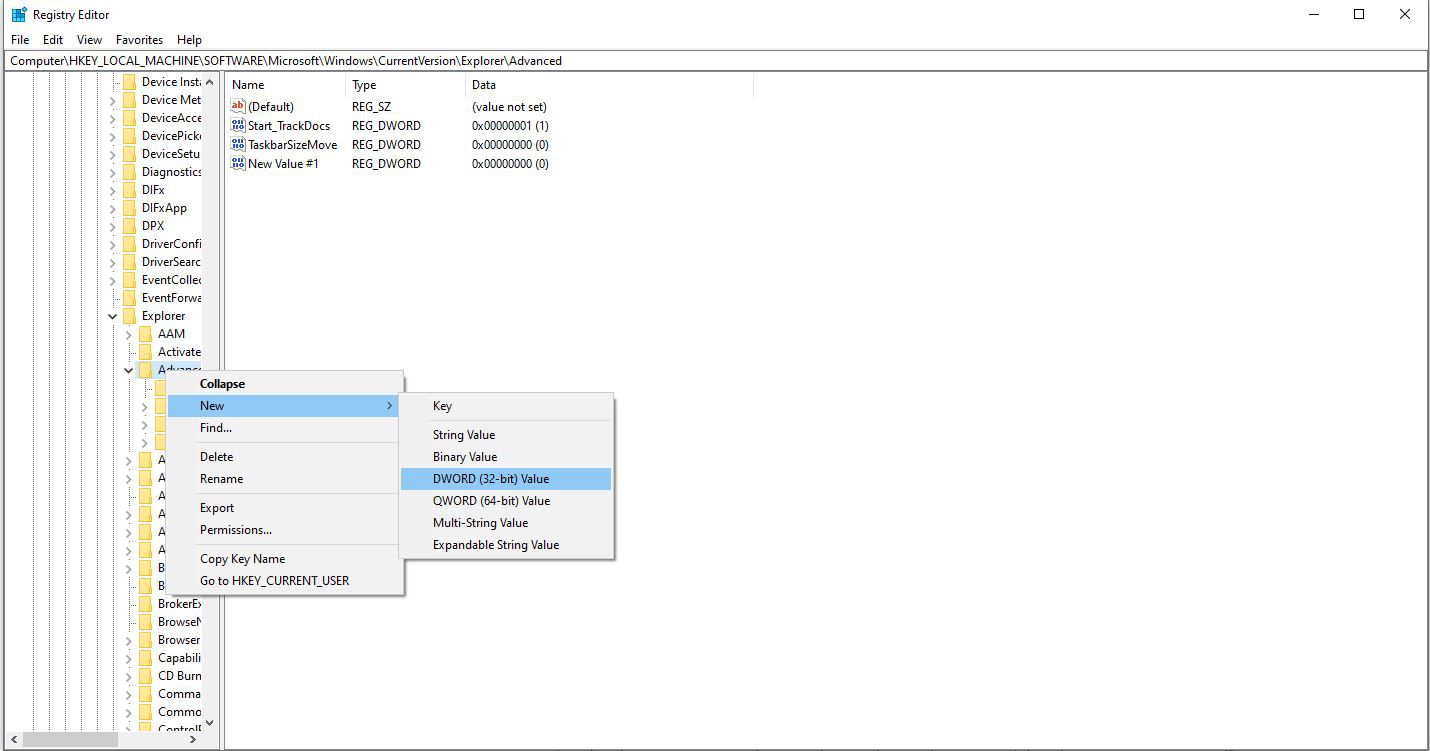The height and width of the screenshot is (751, 1430).
Task: Create a new Expandable String Value
Action: tap(506, 545)
